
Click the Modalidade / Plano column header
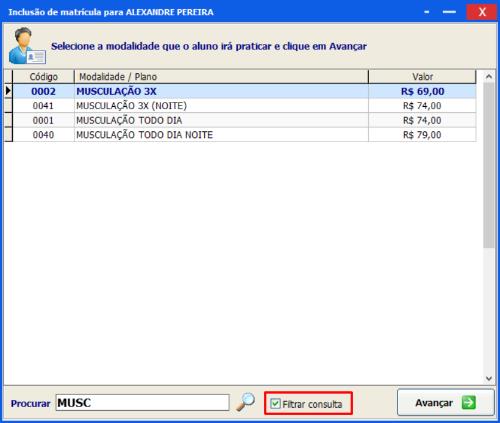click(221, 77)
